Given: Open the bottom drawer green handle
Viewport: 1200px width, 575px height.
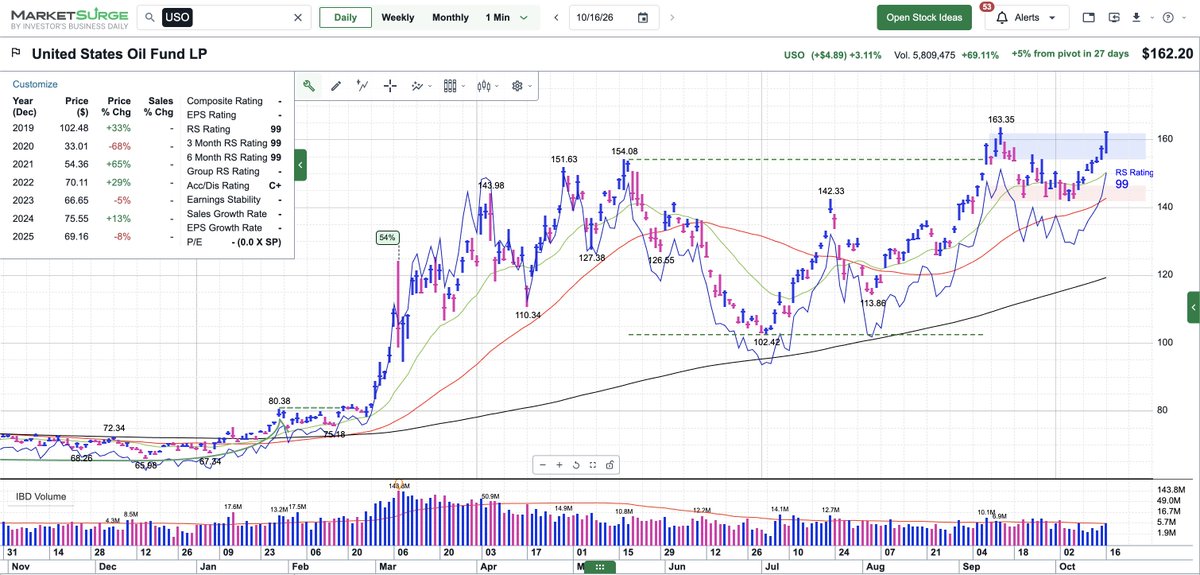Looking at the screenshot, I should pyautogui.click(x=600, y=568).
